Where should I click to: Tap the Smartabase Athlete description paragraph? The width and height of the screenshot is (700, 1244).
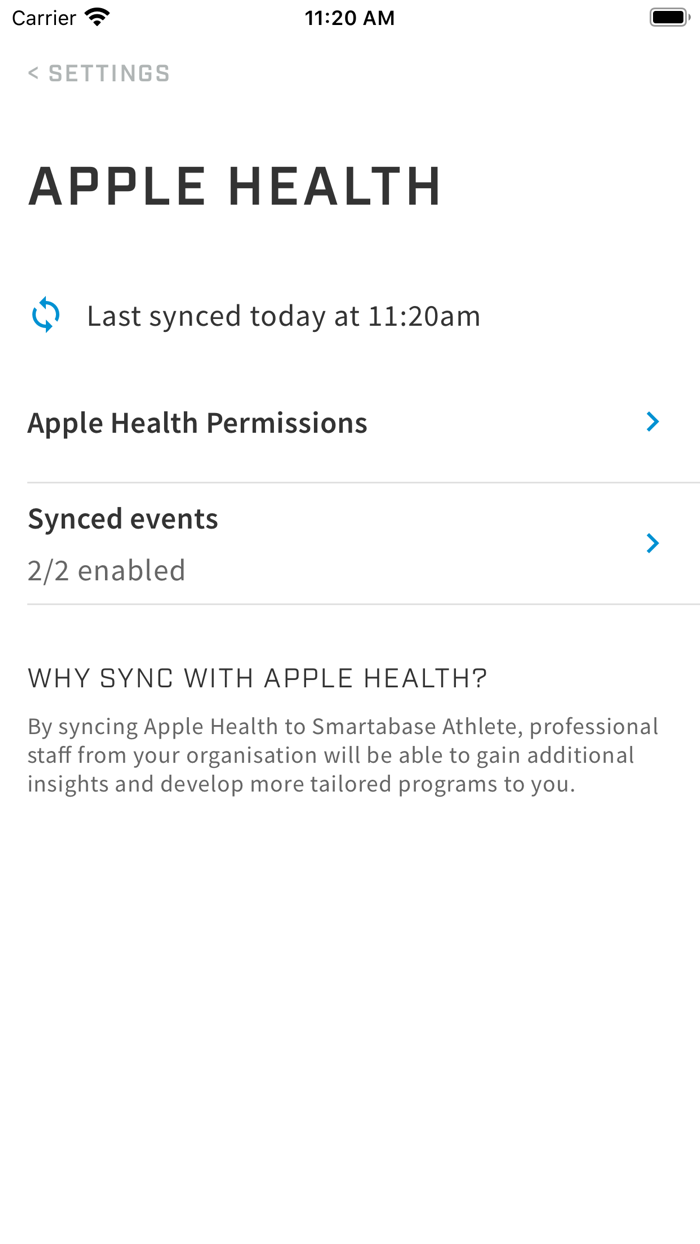(x=343, y=755)
